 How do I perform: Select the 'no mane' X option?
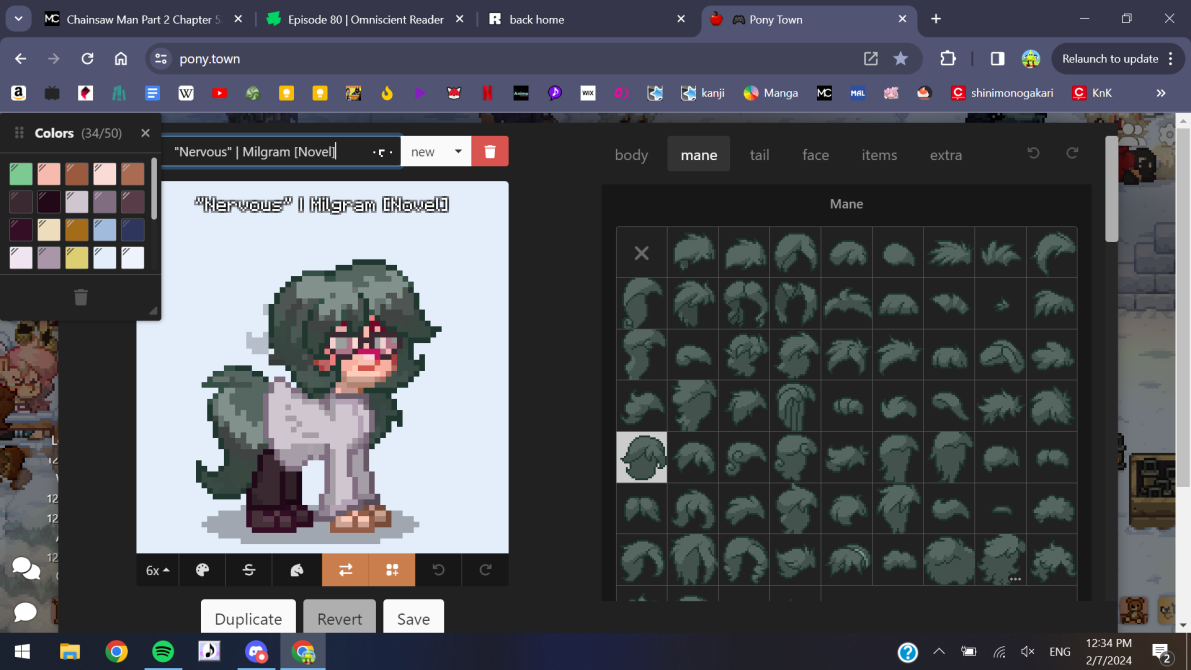pos(641,253)
